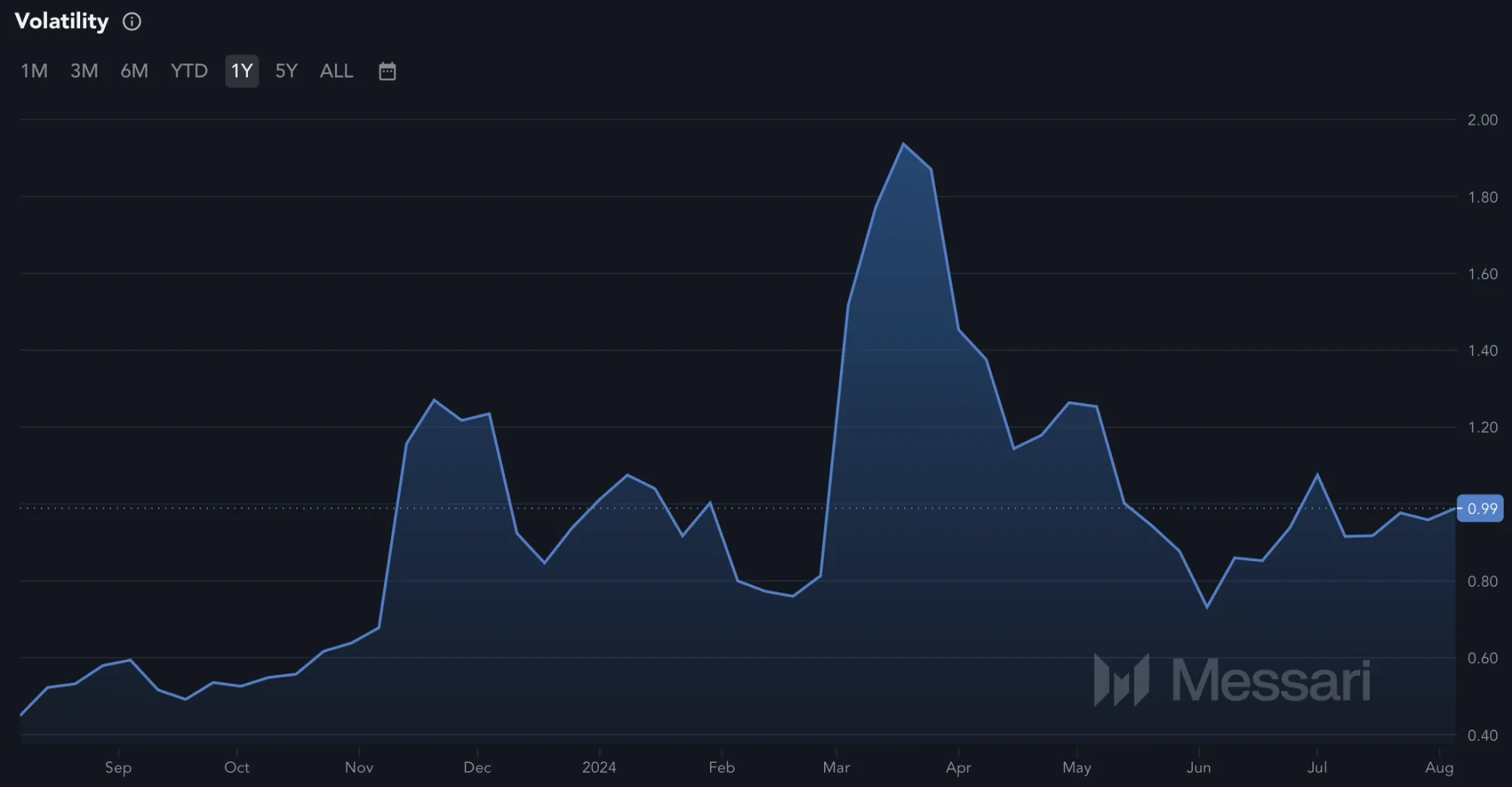Screen dimensions: 1512x787
Task: Select the 3M time range
Action: tap(84, 71)
